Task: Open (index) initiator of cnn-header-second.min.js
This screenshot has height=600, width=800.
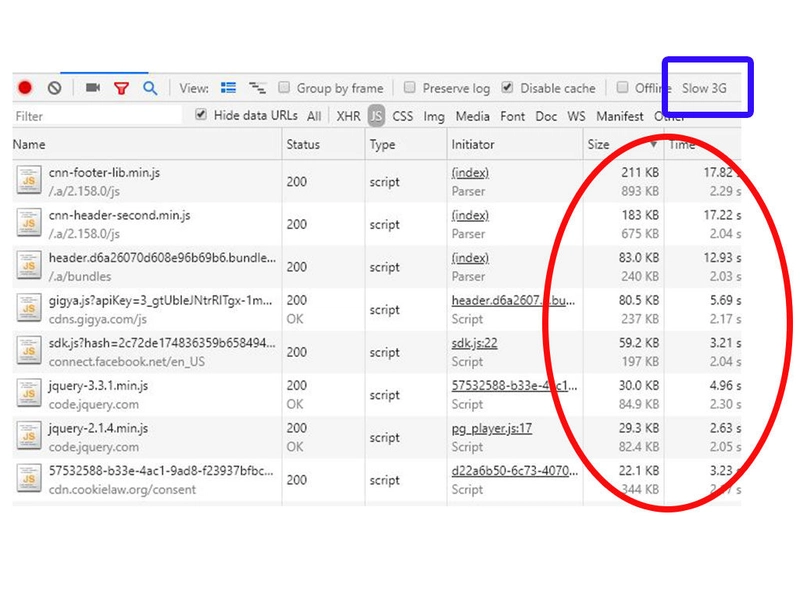Action: [470, 215]
